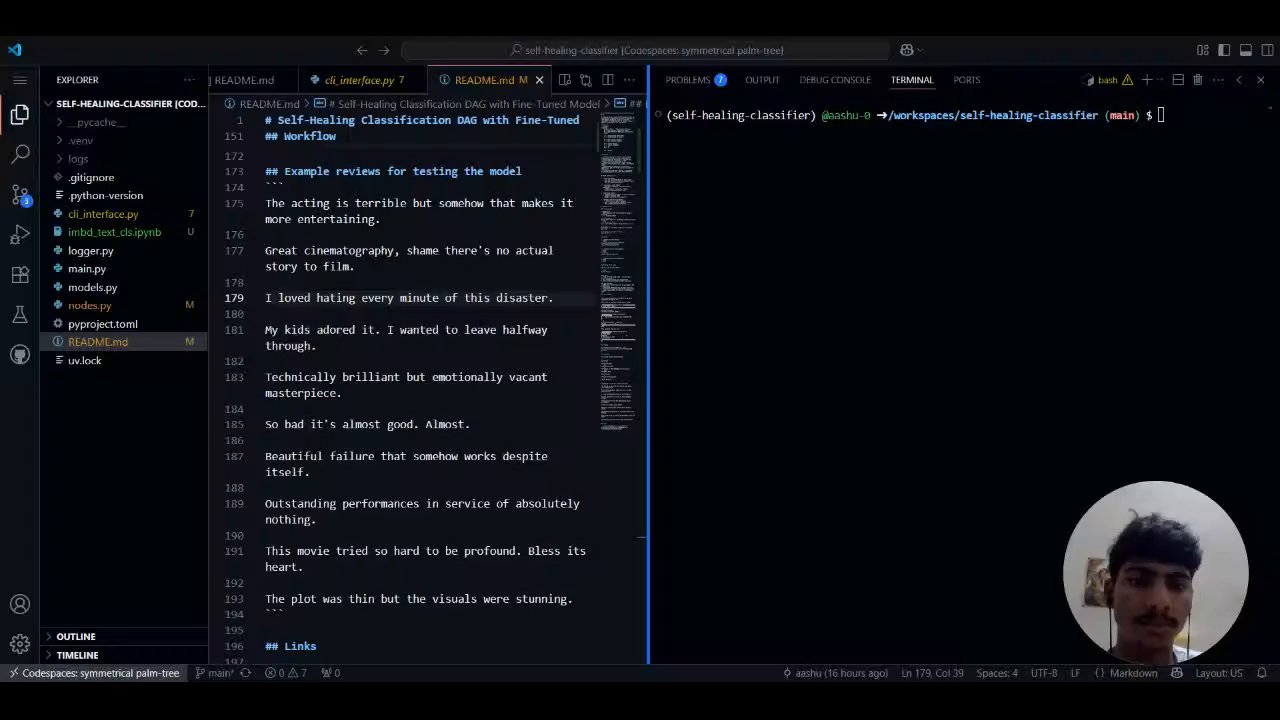Toggle bottom panel visibility

tap(1246, 50)
